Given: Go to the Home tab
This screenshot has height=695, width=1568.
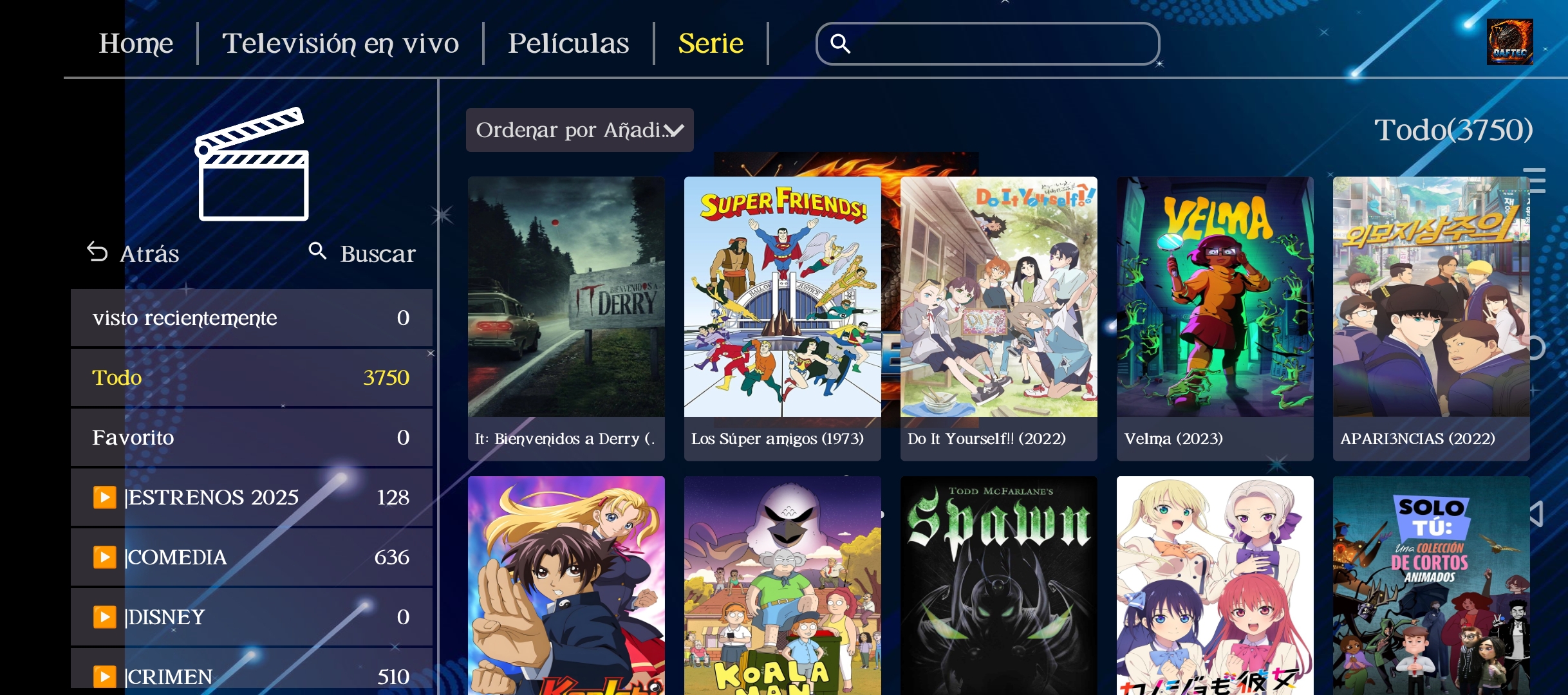Looking at the screenshot, I should coord(136,44).
